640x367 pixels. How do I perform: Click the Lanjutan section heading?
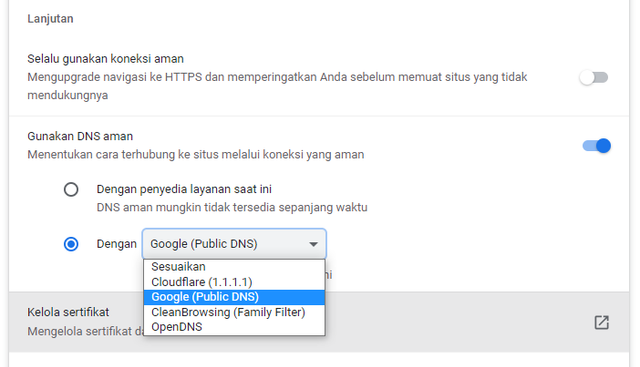50,19
